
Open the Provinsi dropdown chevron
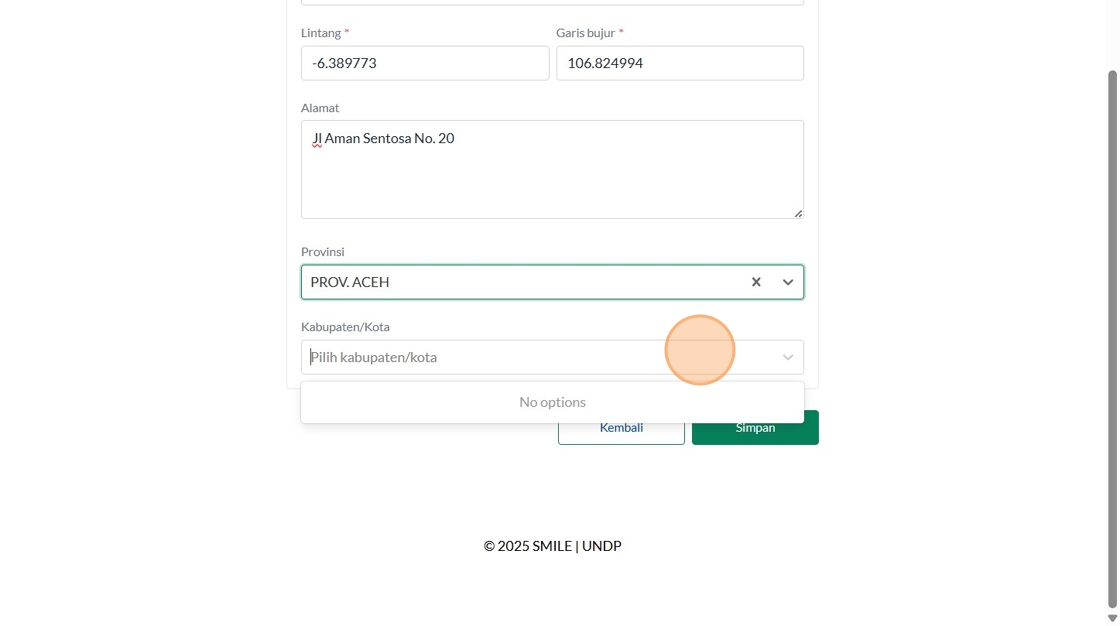788,282
